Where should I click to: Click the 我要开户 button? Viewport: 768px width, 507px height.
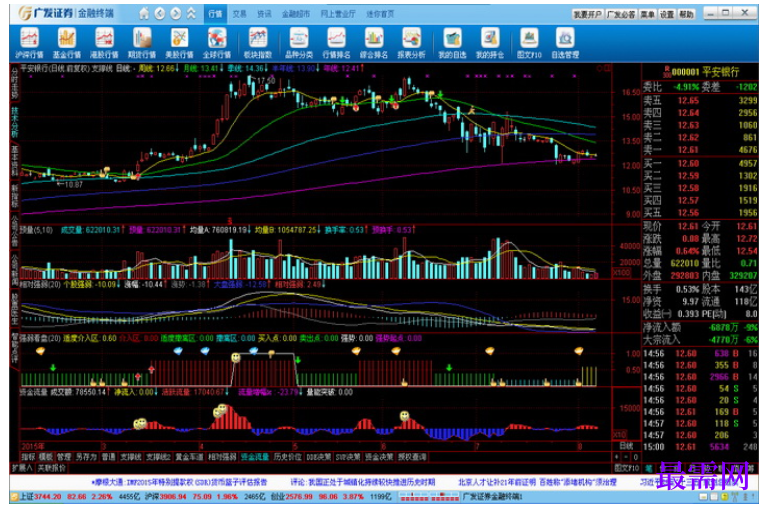(587, 14)
